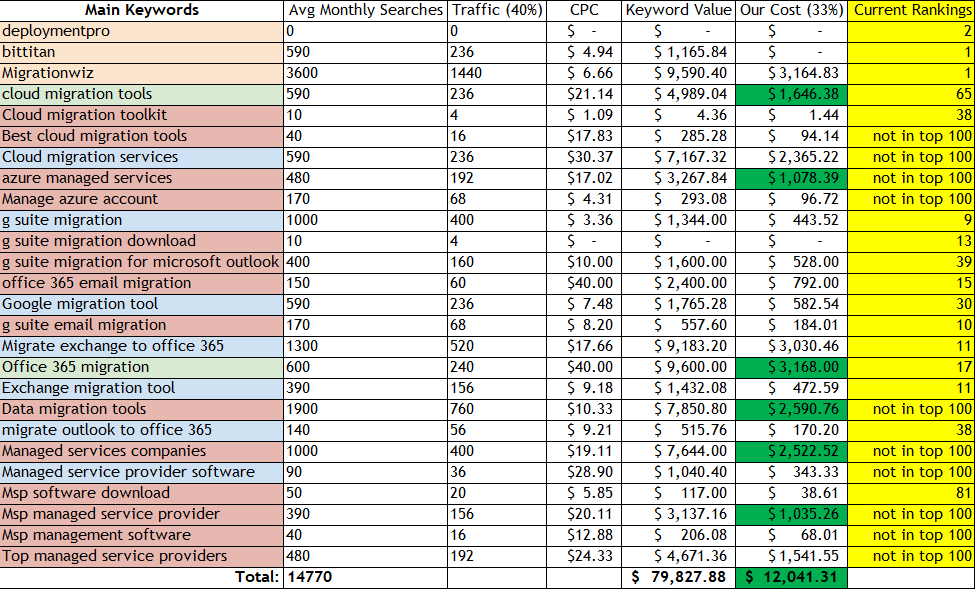Select the 'cloud migration tools' cell
This screenshot has width=975, height=589.
pos(142,94)
